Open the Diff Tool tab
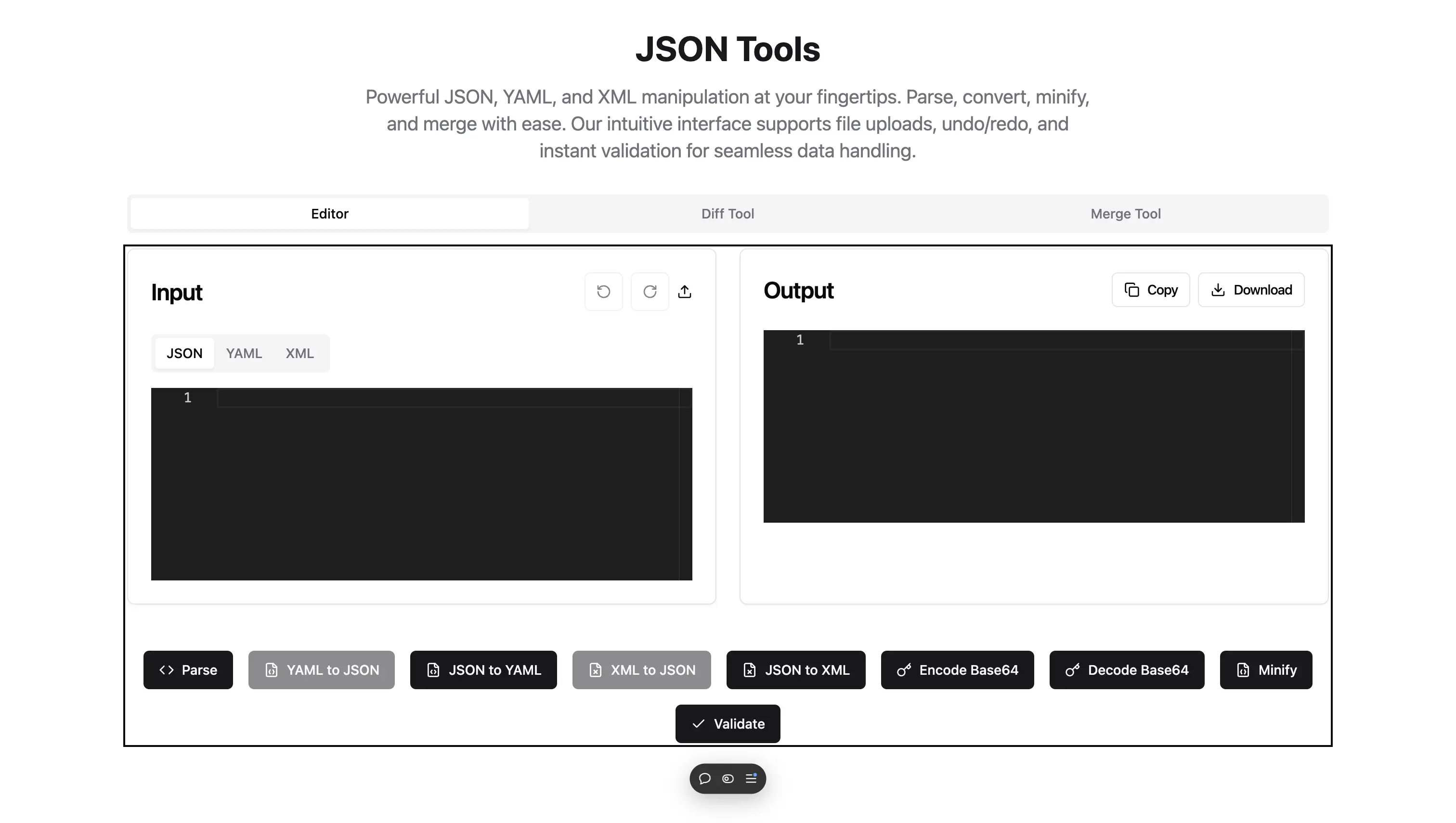The height and width of the screenshot is (823, 1456). [x=728, y=214]
